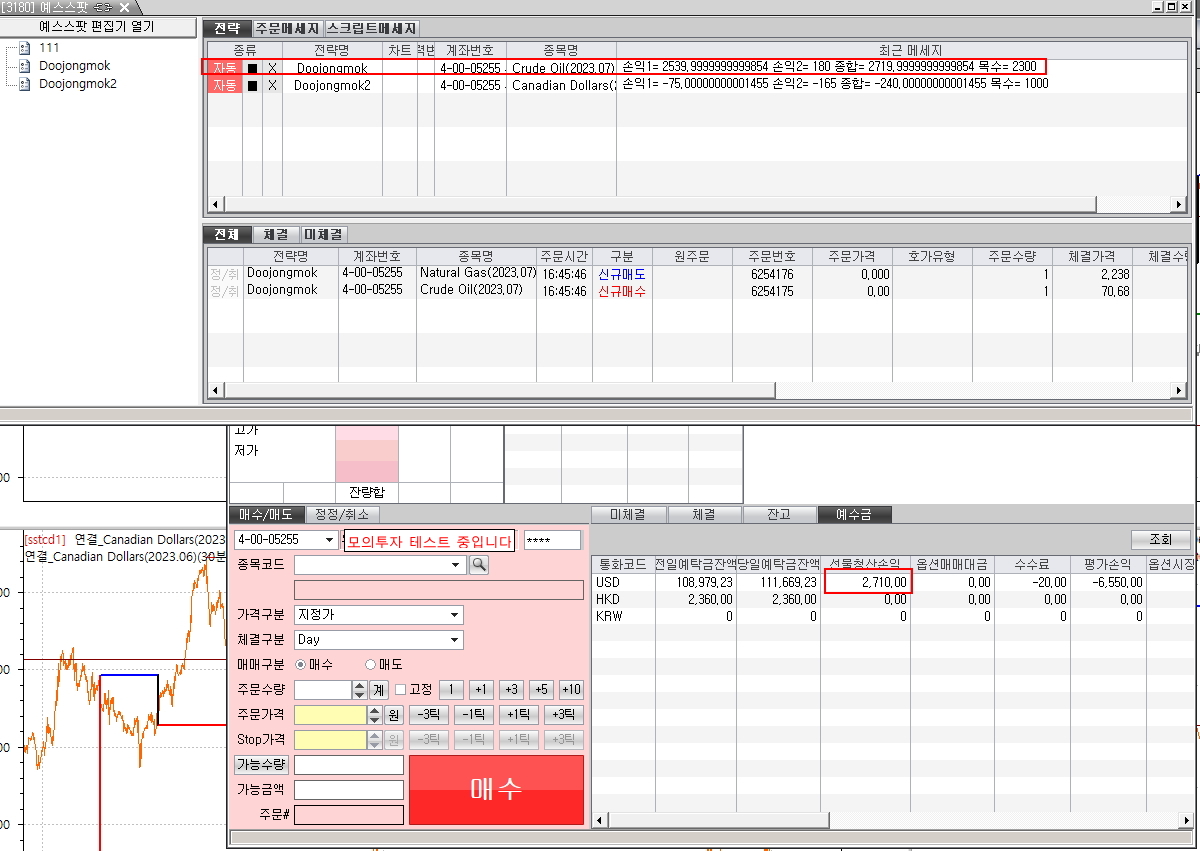
Task: Close the 예스스팟 window tab with X
Action: click(x=124, y=8)
